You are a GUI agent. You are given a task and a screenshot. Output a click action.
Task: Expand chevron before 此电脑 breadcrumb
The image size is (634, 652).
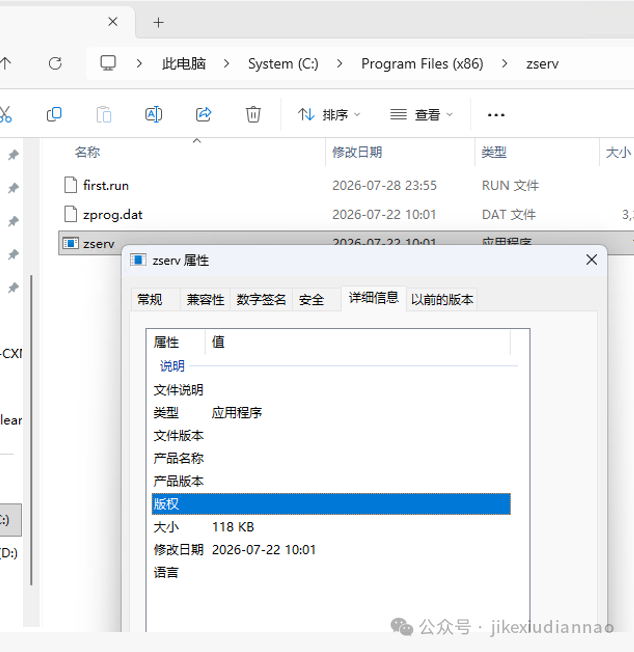139,64
